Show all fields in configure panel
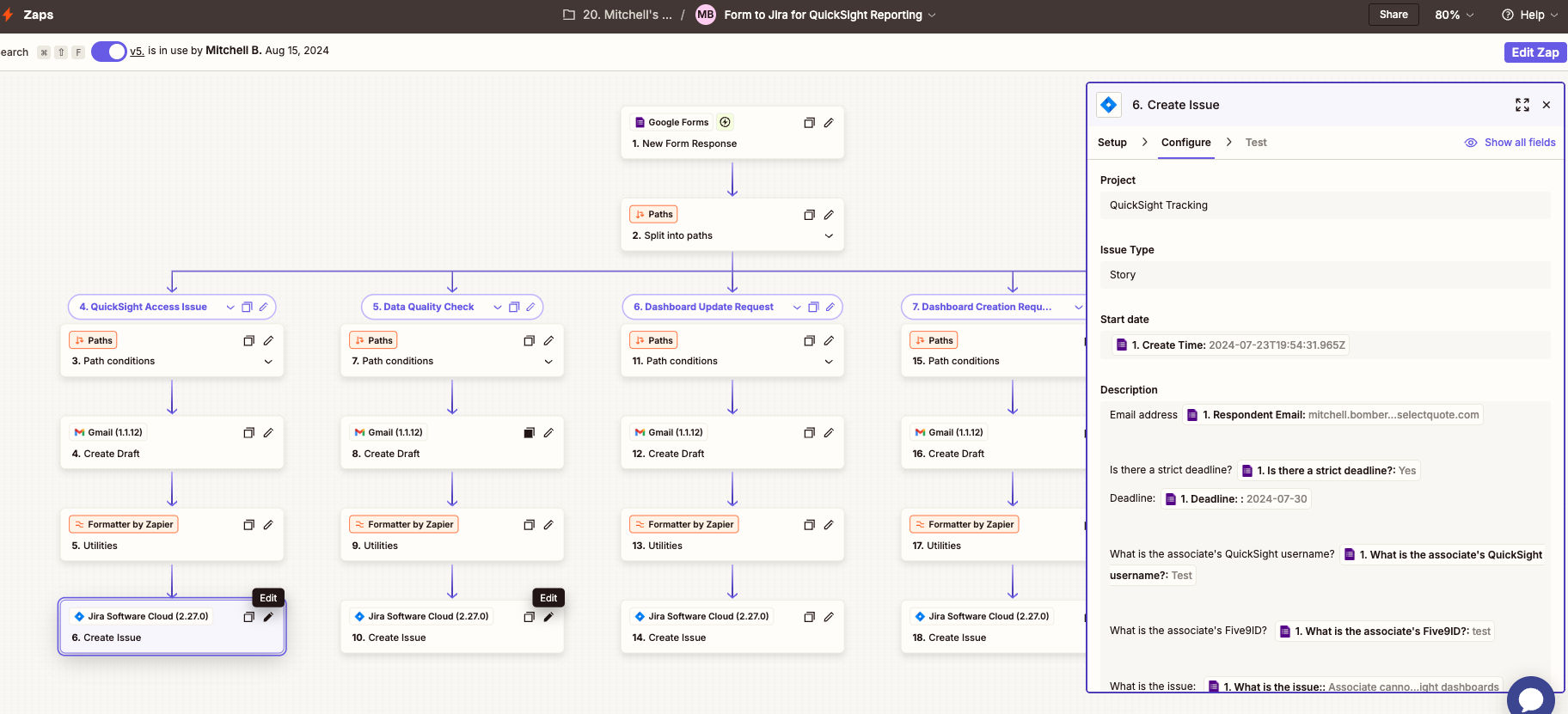 tap(1510, 143)
